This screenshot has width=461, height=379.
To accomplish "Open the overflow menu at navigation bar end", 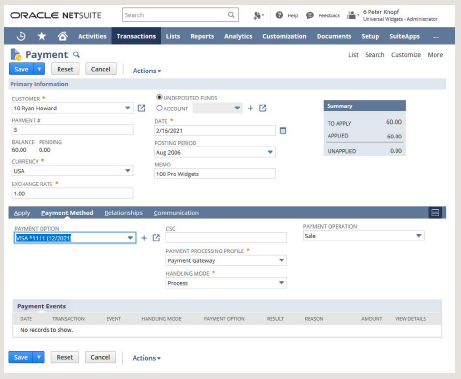I will 436,37.
